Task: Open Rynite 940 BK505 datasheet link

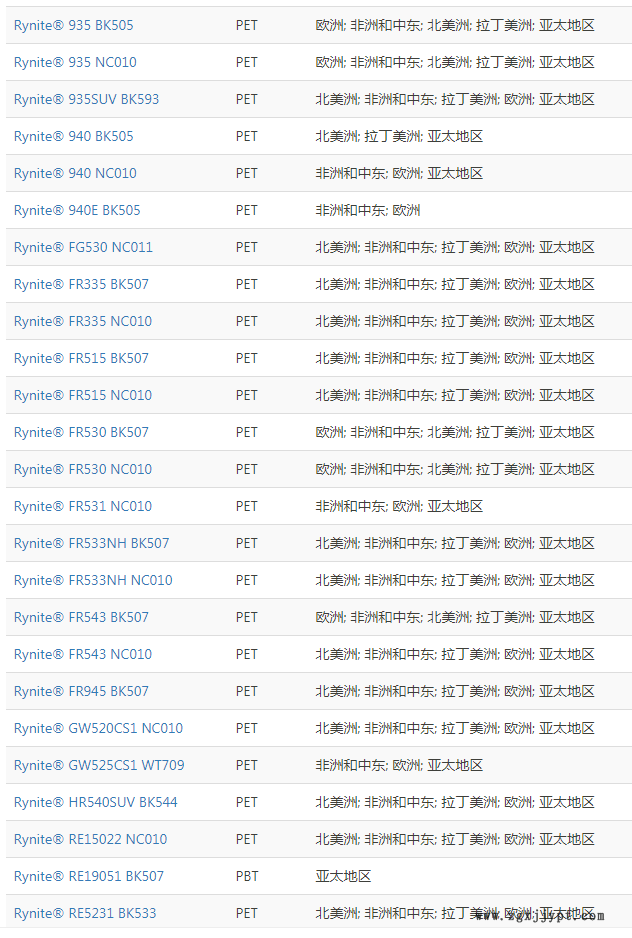Action: click(x=73, y=136)
